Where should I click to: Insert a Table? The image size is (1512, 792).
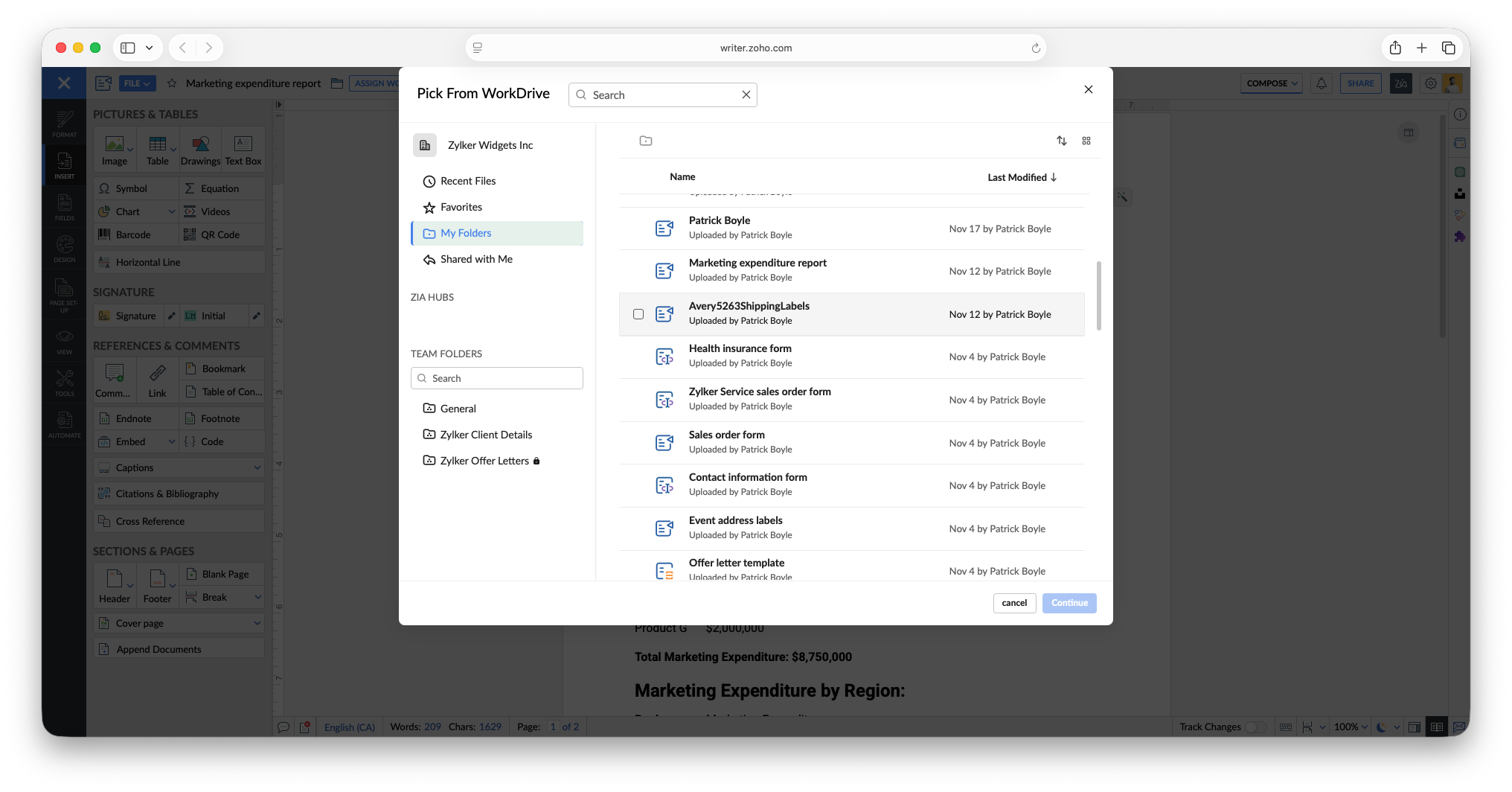click(158, 150)
